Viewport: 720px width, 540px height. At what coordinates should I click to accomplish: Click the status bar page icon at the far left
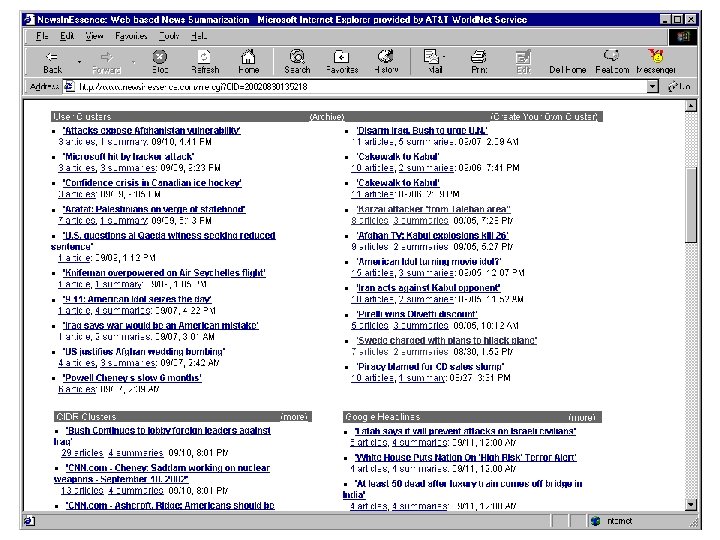(29, 521)
